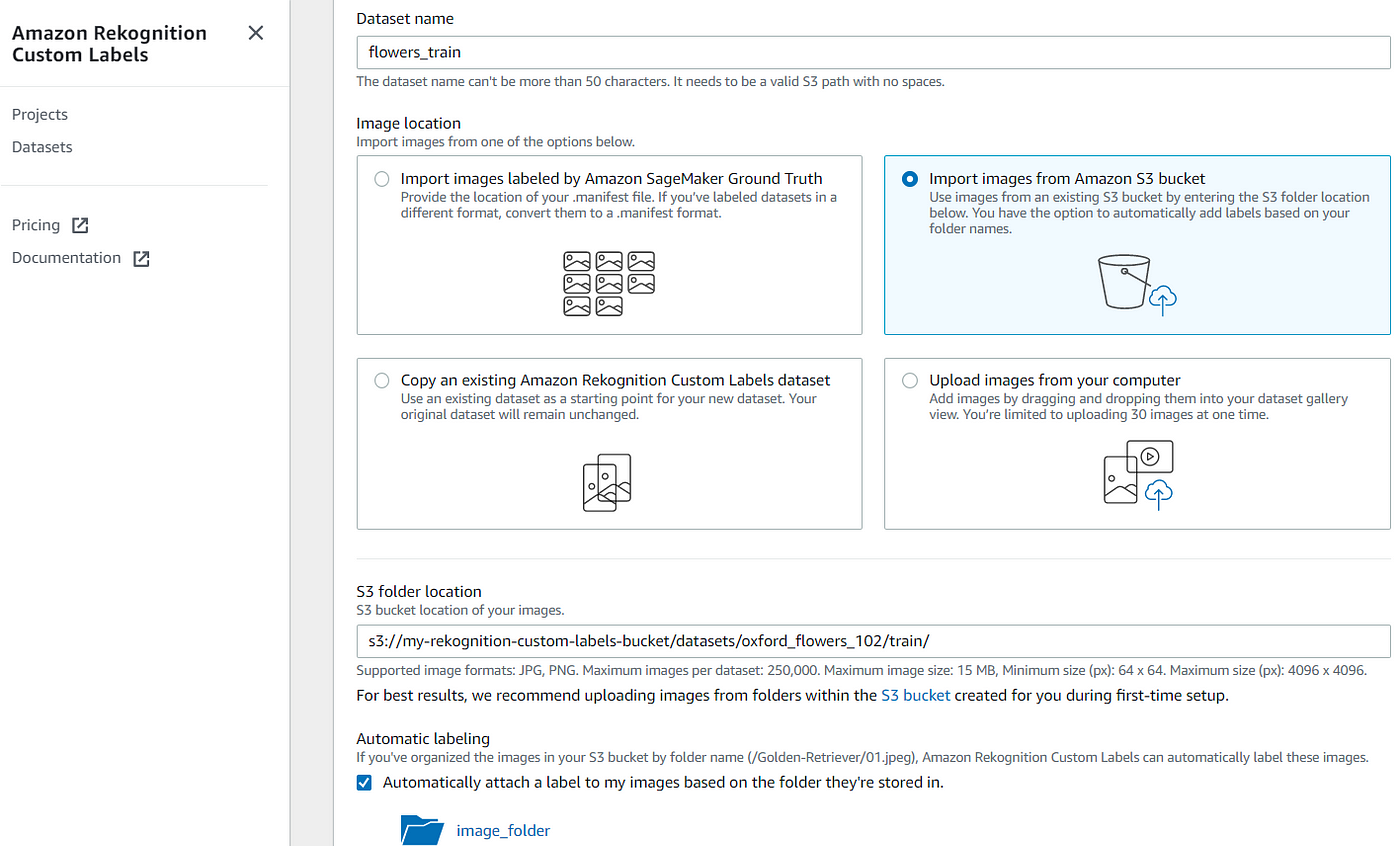This screenshot has width=1400, height=846.
Task: Select Import images from Amazon S3 bucket
Action: pos(909,179)
